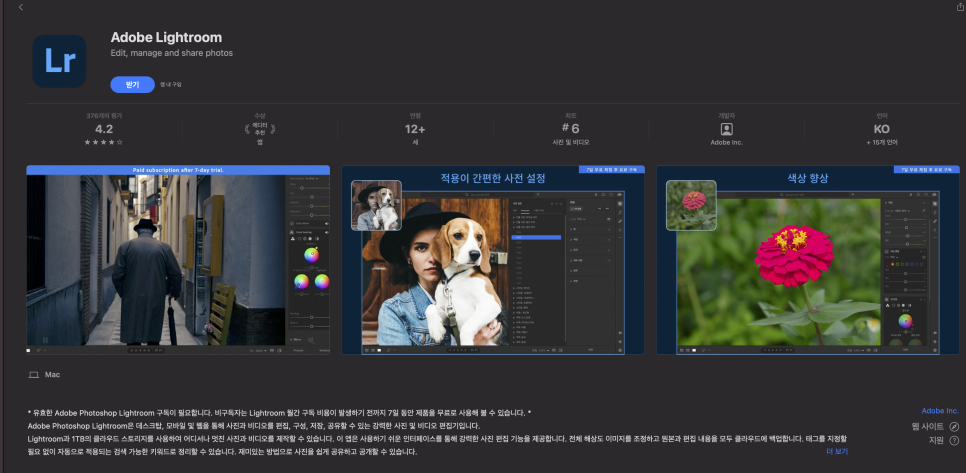The image size is (966, 473).
Task: Click the Adobe Lightroom title text
Action: (x=166, y=38)
